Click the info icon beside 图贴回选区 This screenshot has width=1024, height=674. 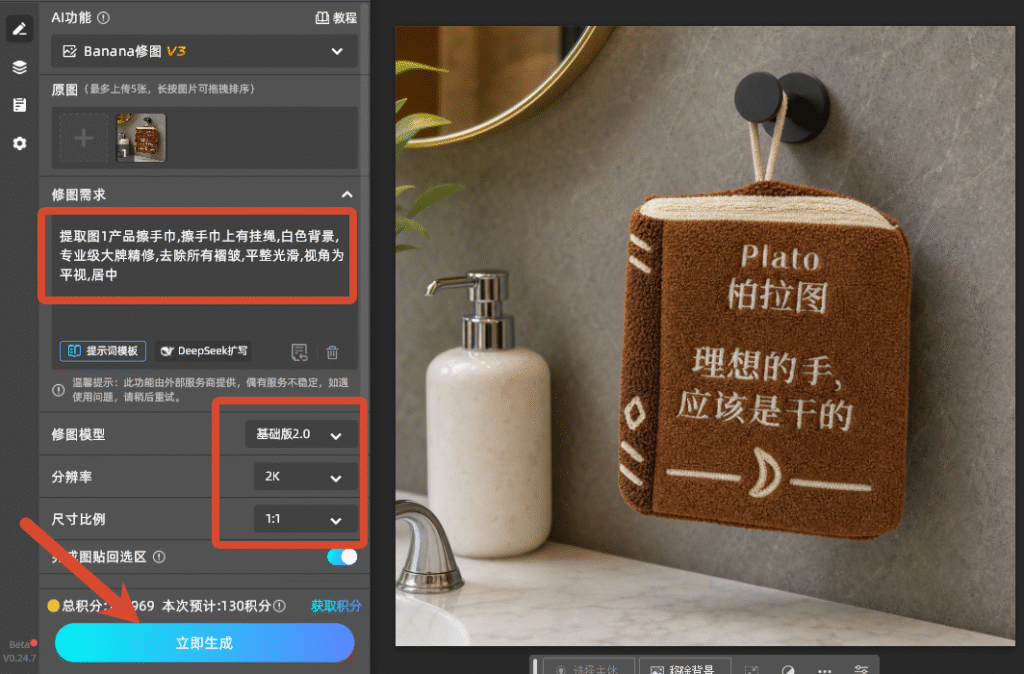159,556
